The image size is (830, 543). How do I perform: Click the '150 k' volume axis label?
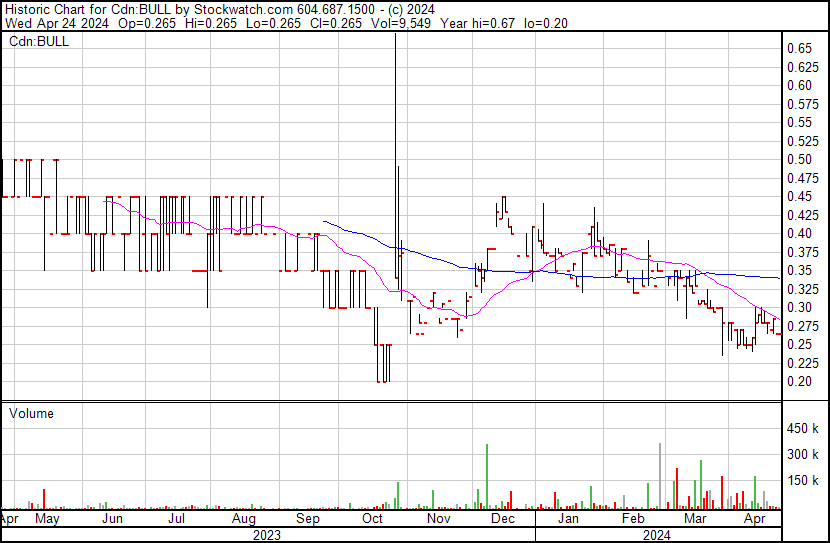(x=803, y=481)
